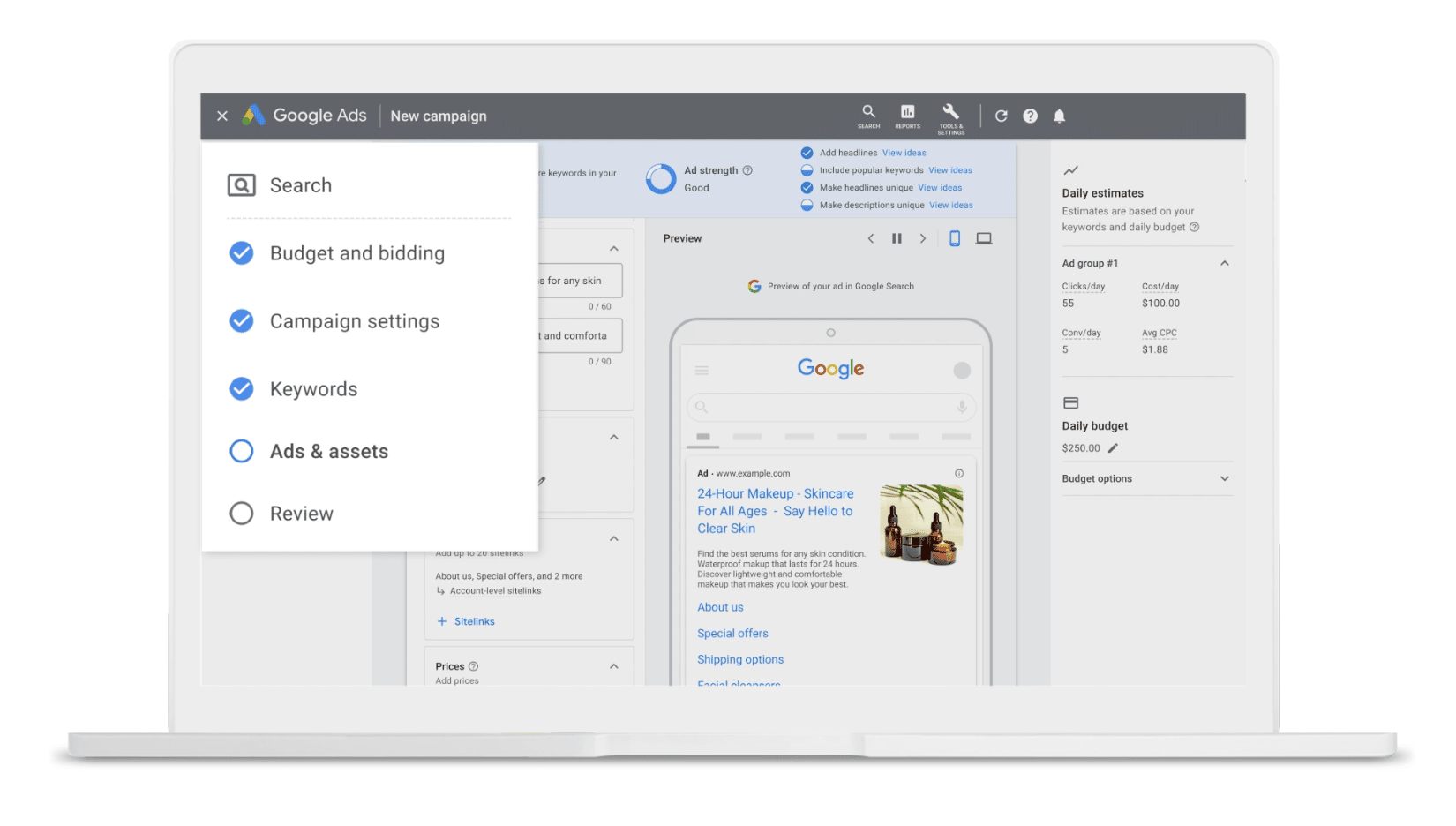The height and width of the screenshot is (826, 1456).
Task: Switch preview to desktop device icon
Action: click(x=984, y=238)
